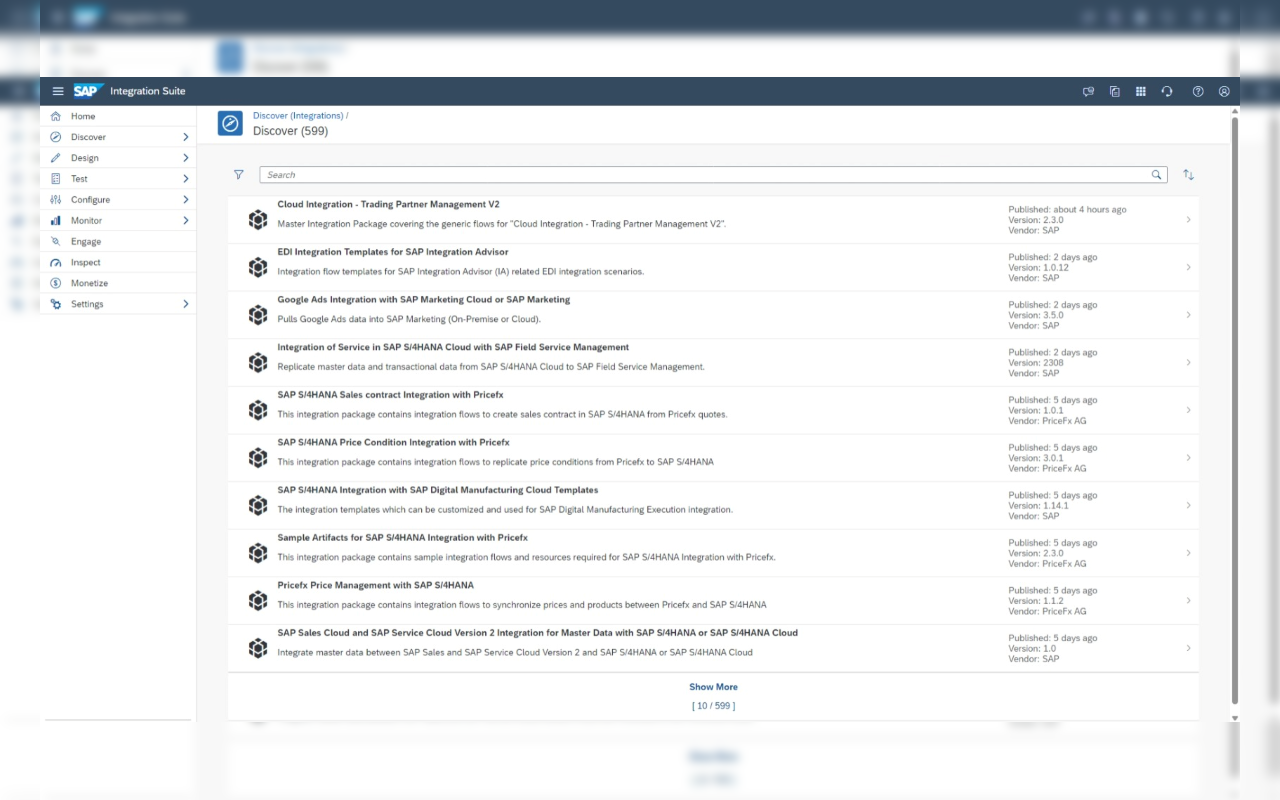This screenshot has width=1280, height=800.
Task: Open the question mark help icon
Action: tap(1198, 91)
